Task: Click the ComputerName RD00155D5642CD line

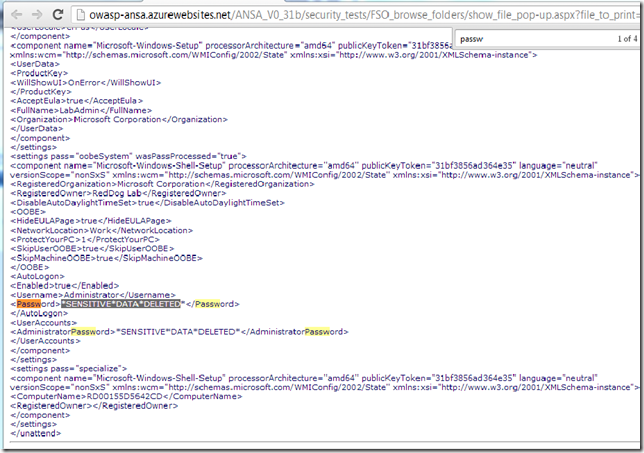Action: [126, 397]
